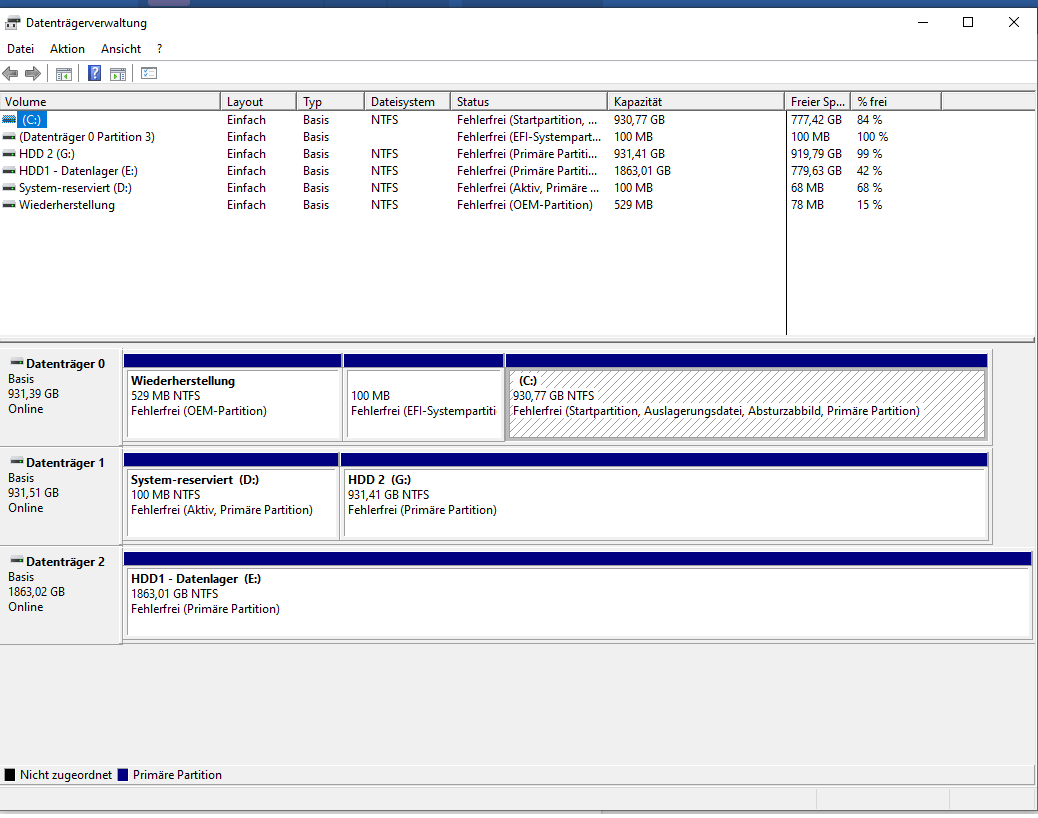Open Help via the blue question mark icon
This screenshot has width=1038, height=818.
[x=95, y=73]
